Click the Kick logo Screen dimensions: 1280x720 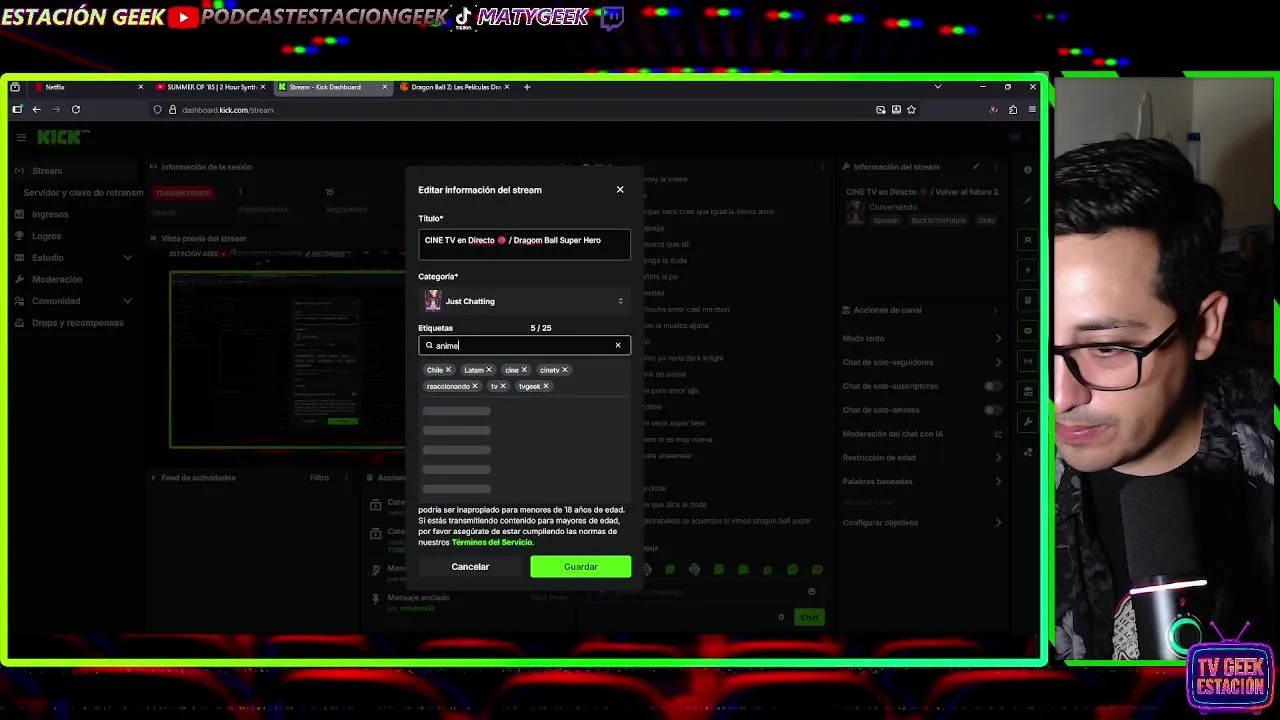63,137
